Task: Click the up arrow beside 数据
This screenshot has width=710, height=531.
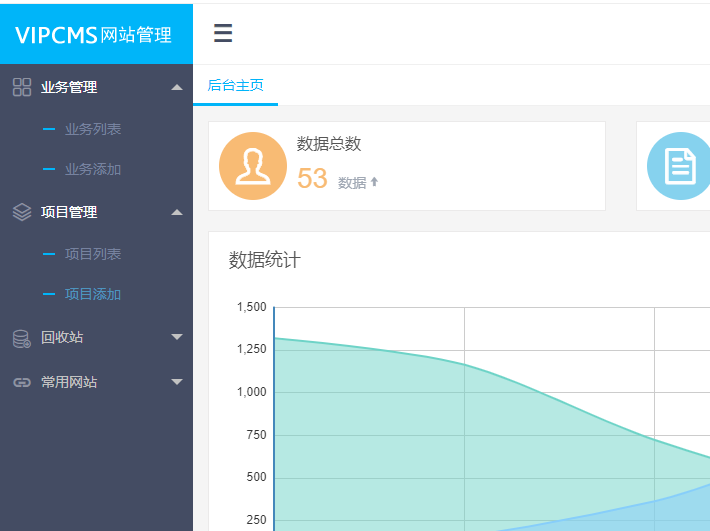Action: coord(375,182)
